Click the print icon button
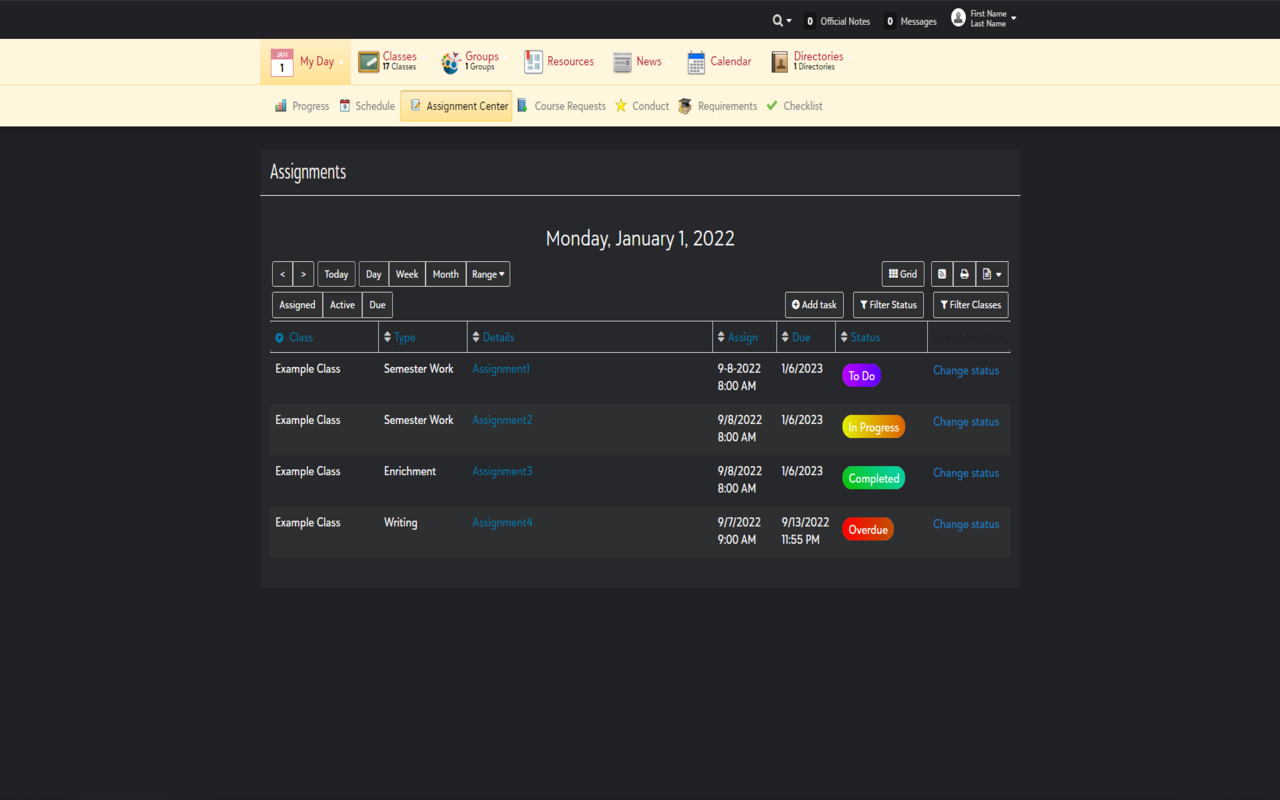 [964, 274]
